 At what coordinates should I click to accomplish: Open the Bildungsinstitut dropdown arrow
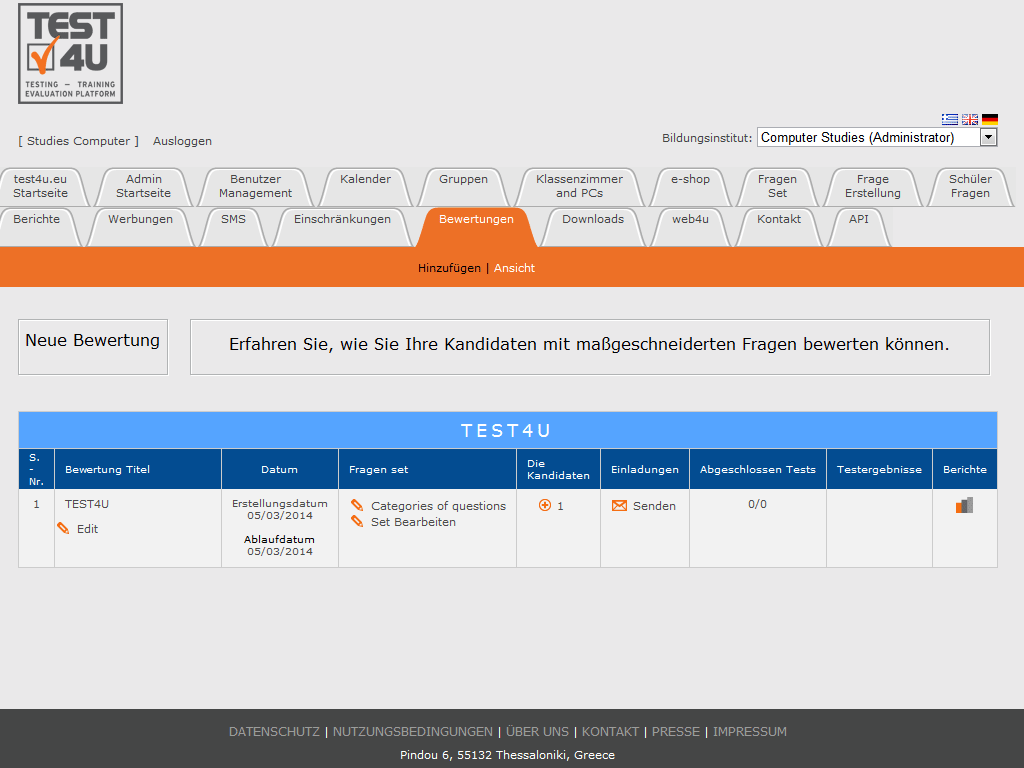click(989, 137)
